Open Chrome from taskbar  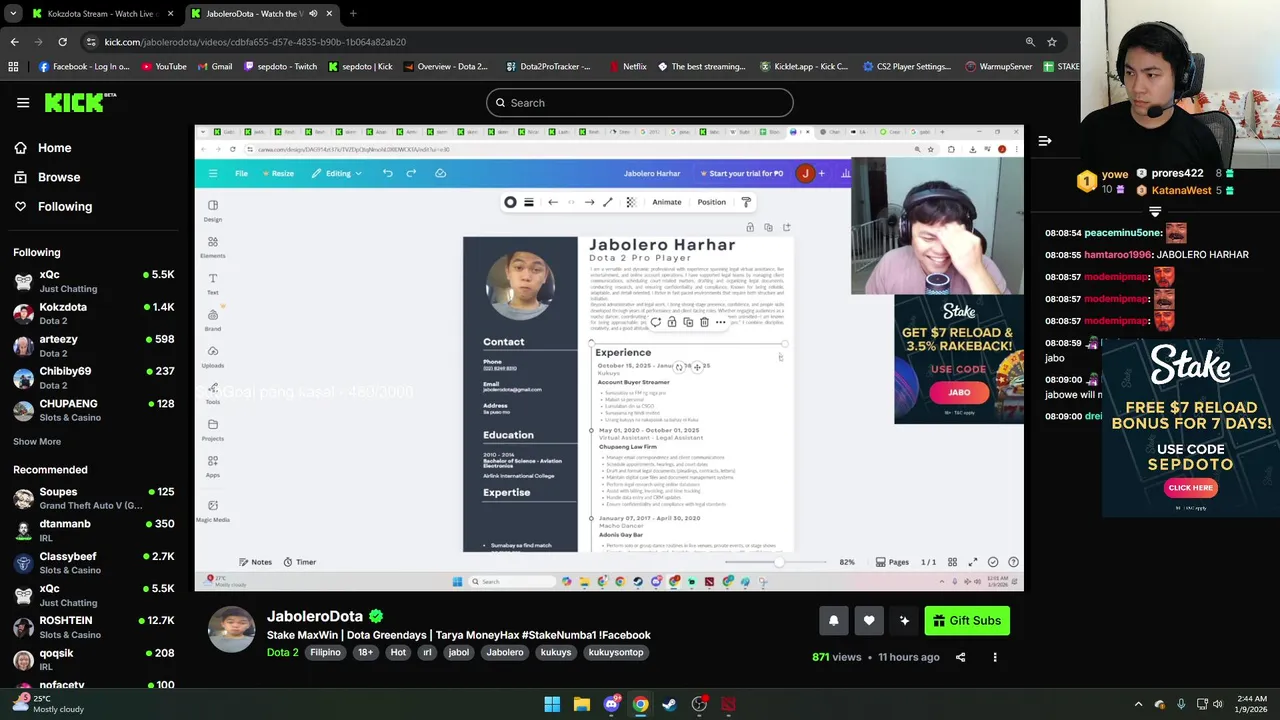coord(640,705)
